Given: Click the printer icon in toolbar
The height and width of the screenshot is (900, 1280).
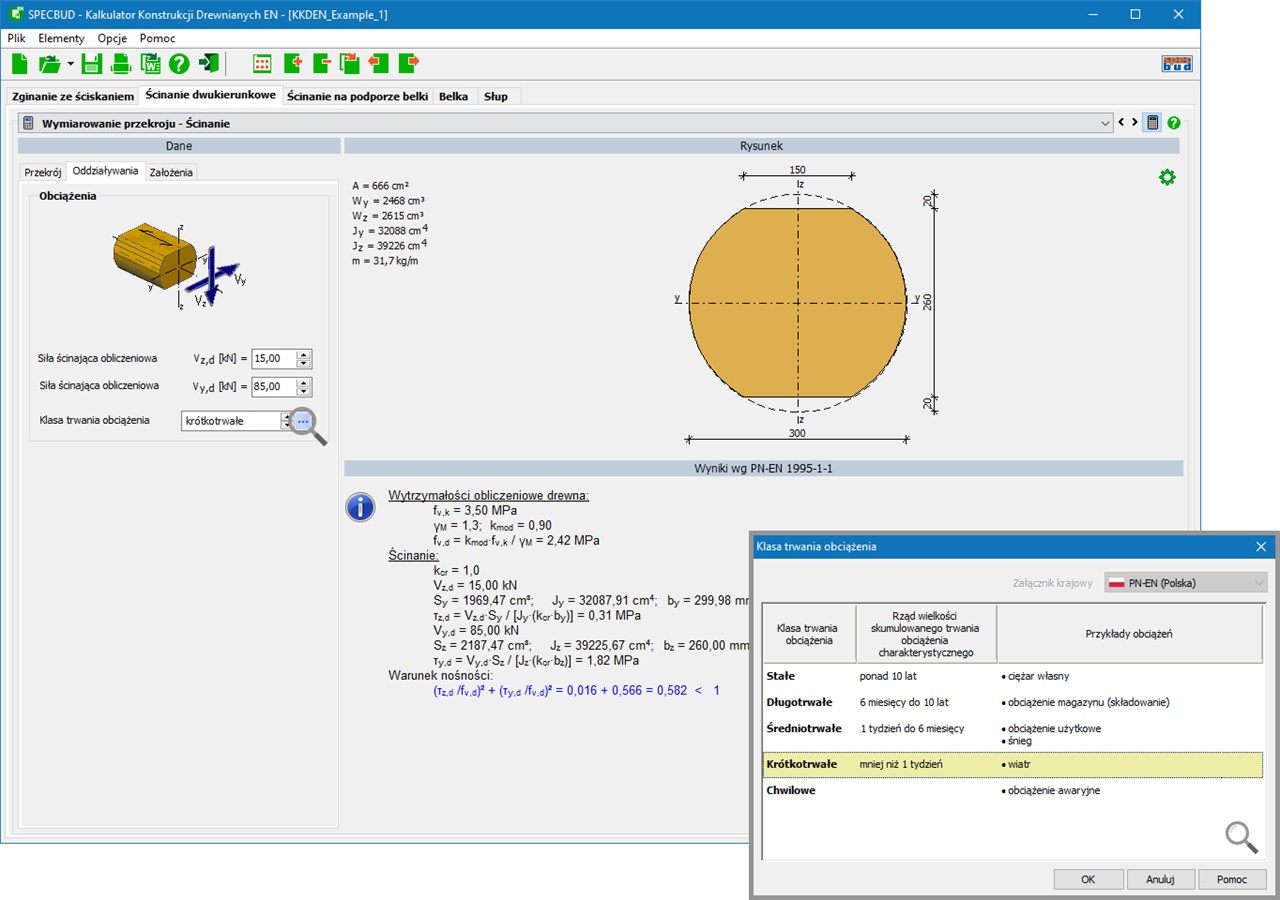Looking at the screenshot, I should (x=121, y=64).
